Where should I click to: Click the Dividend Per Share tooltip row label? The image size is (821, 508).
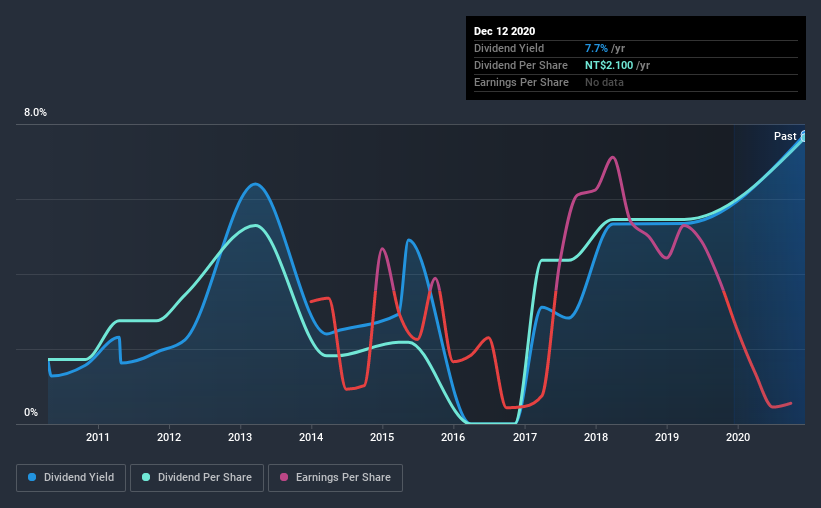tap(520, 65)
